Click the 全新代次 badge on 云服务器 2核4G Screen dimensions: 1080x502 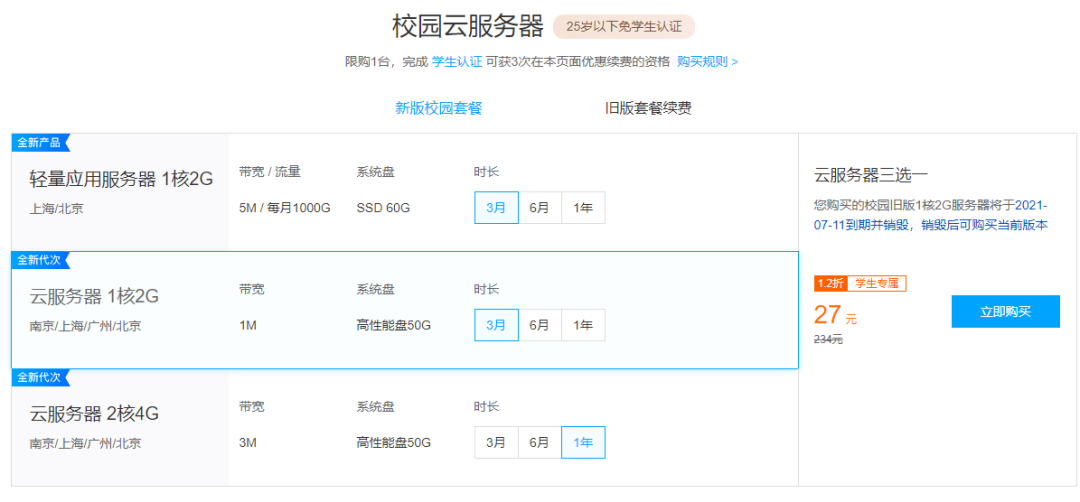41,377
